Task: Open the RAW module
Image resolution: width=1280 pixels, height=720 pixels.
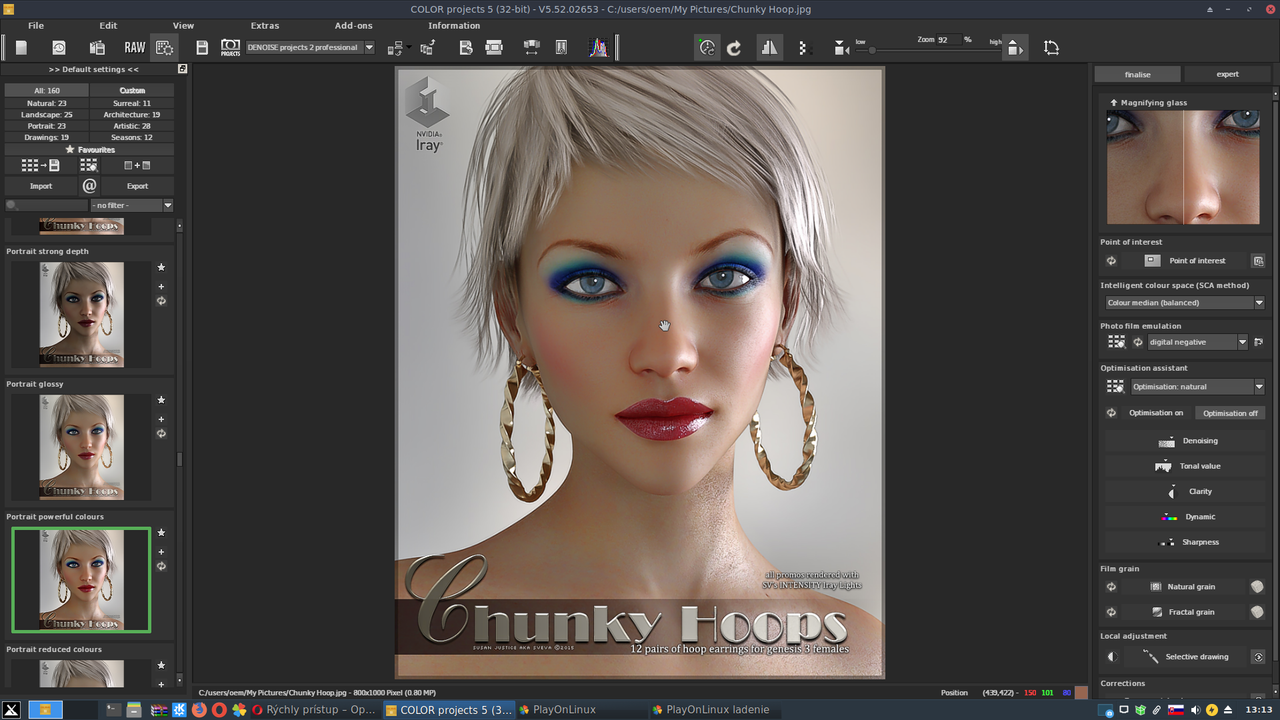Action: (134, 47)
